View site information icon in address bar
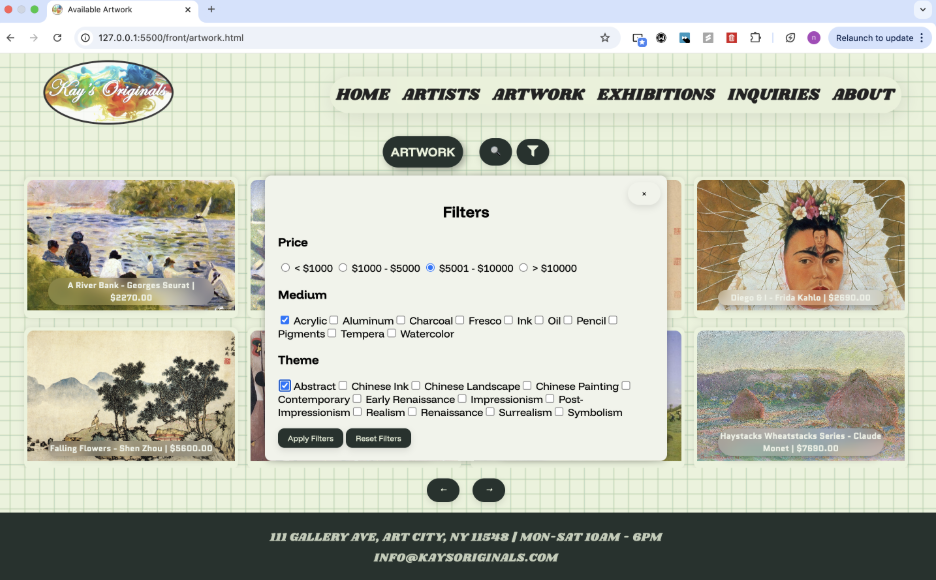This screenshot has width=936, height=580. click(85, 38)
